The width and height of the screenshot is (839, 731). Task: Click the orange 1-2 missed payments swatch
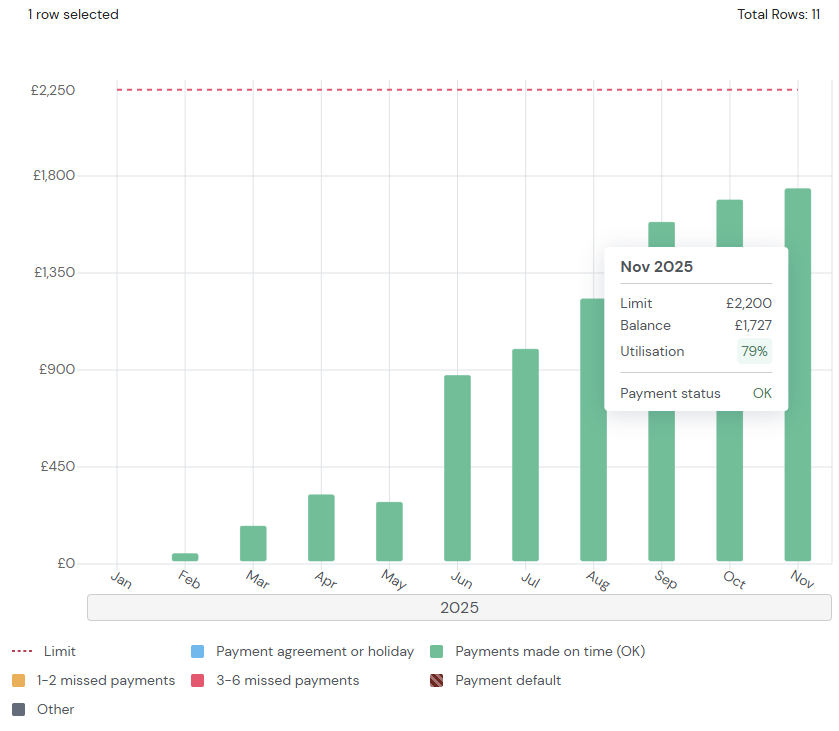pyautogui.click(x=18, y=681)
